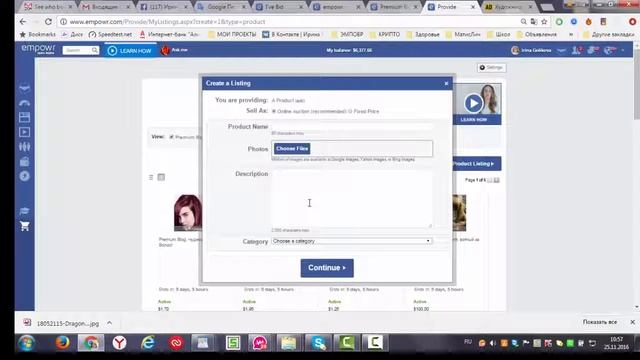
Task: Click the marketplace store sidebar icon
Action: [24, 118]
